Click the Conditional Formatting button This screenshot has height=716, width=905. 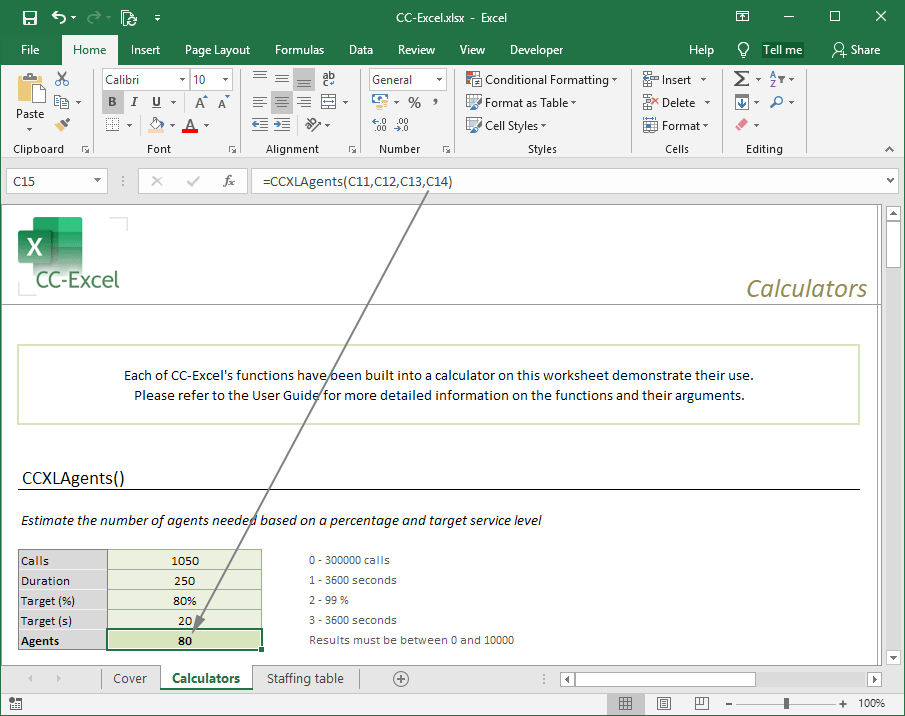541,78
